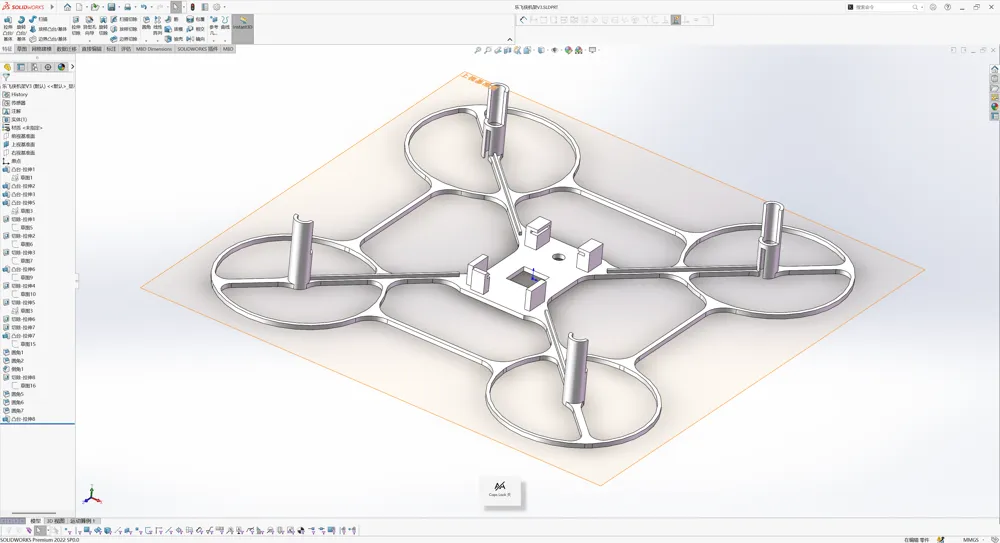Zoom to fit in heads-up toolbar
Viewport: 1000px width, 543px height.
pos(478,50)
